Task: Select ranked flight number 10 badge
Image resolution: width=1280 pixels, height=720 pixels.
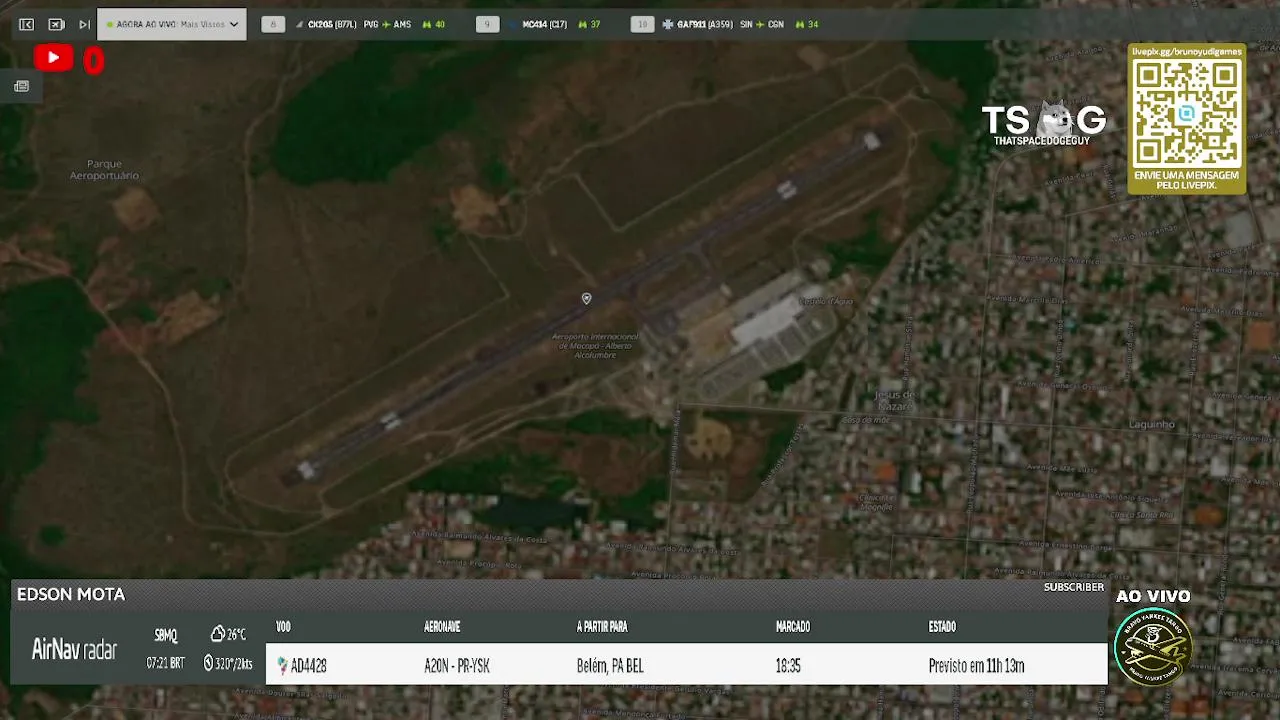Action: click(x=643, y=24)
